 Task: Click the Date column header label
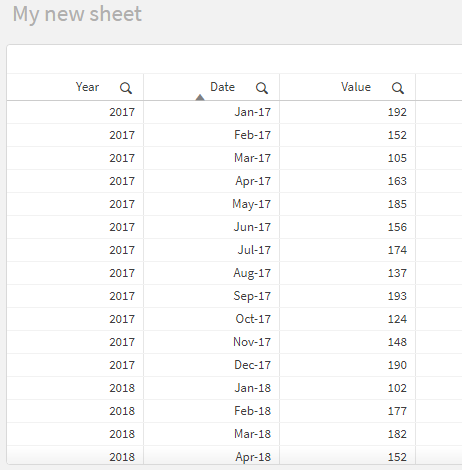tap(222, 87)
